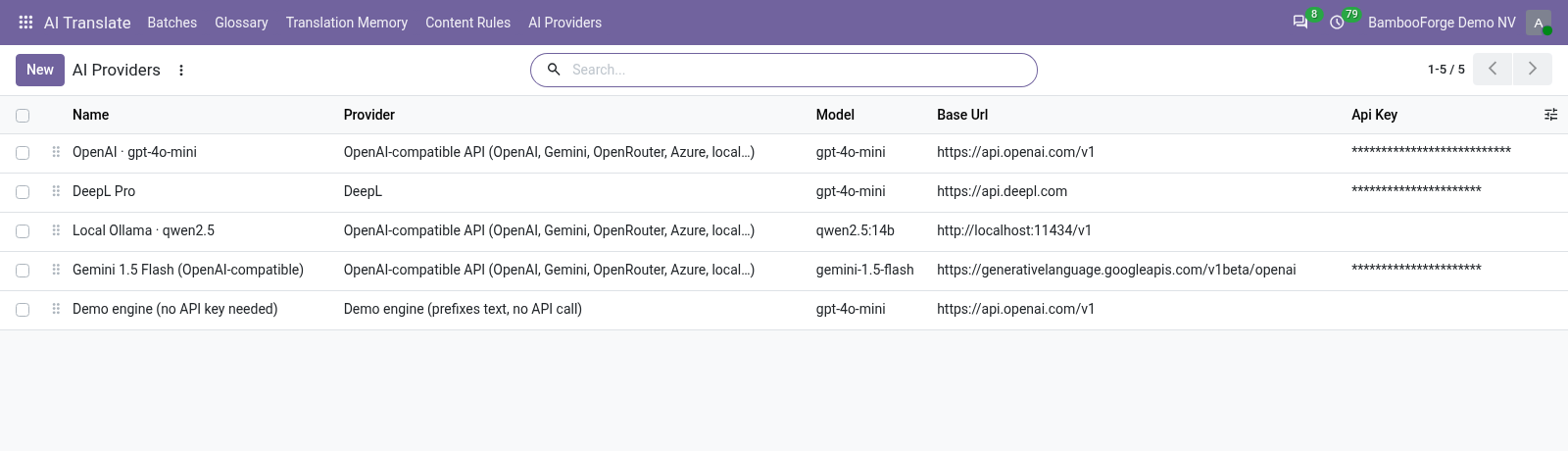Viewport: 1568px width, 451px height.
Task: Open the Translation Memory menu
Action: point(347,23)
